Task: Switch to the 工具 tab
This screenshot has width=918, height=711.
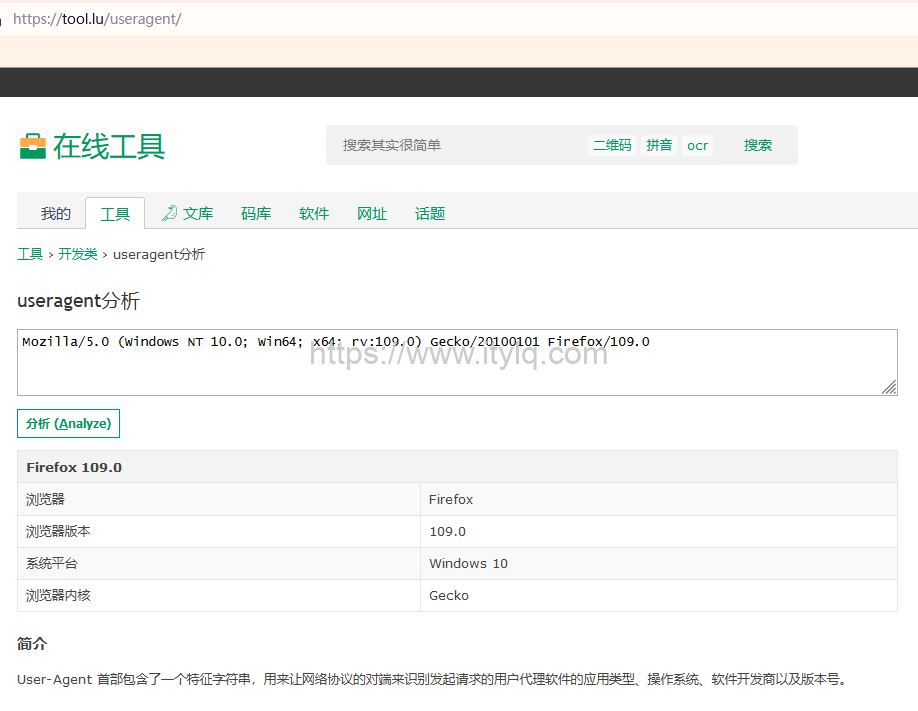Action: (x=115, y=213)
